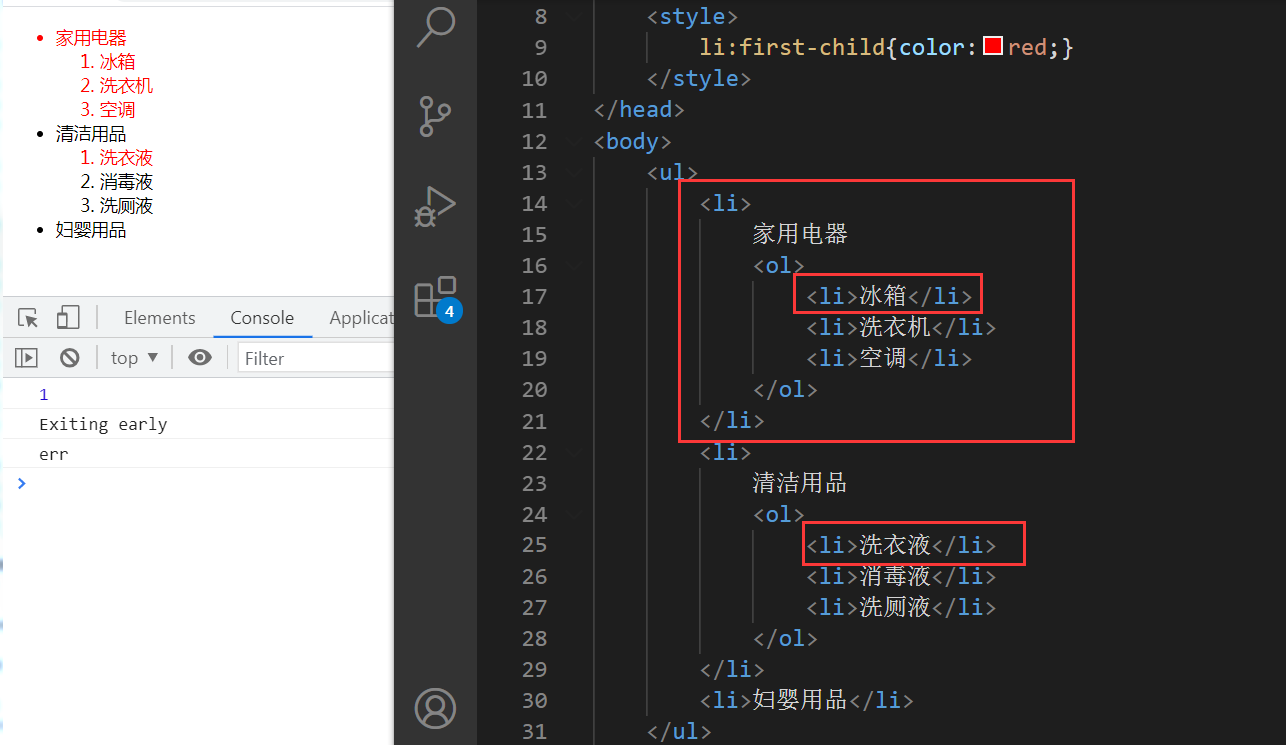Fold the li block on line 14
The width and height of the screenshot is (1286, 745).
pos(574,203)
